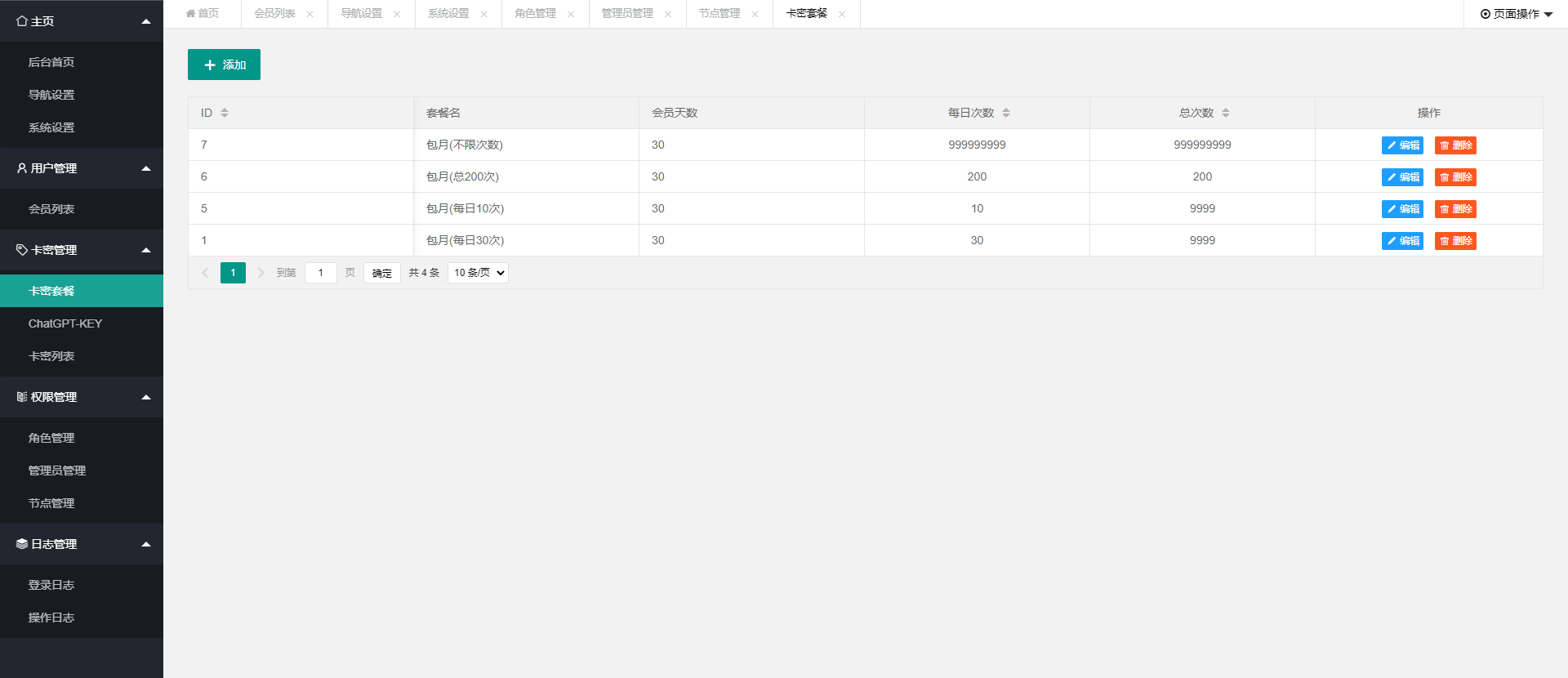The height and width of the screenshot is (678, 1568).
Task: Switch to the 角色管理 tab
Action: 535,14
